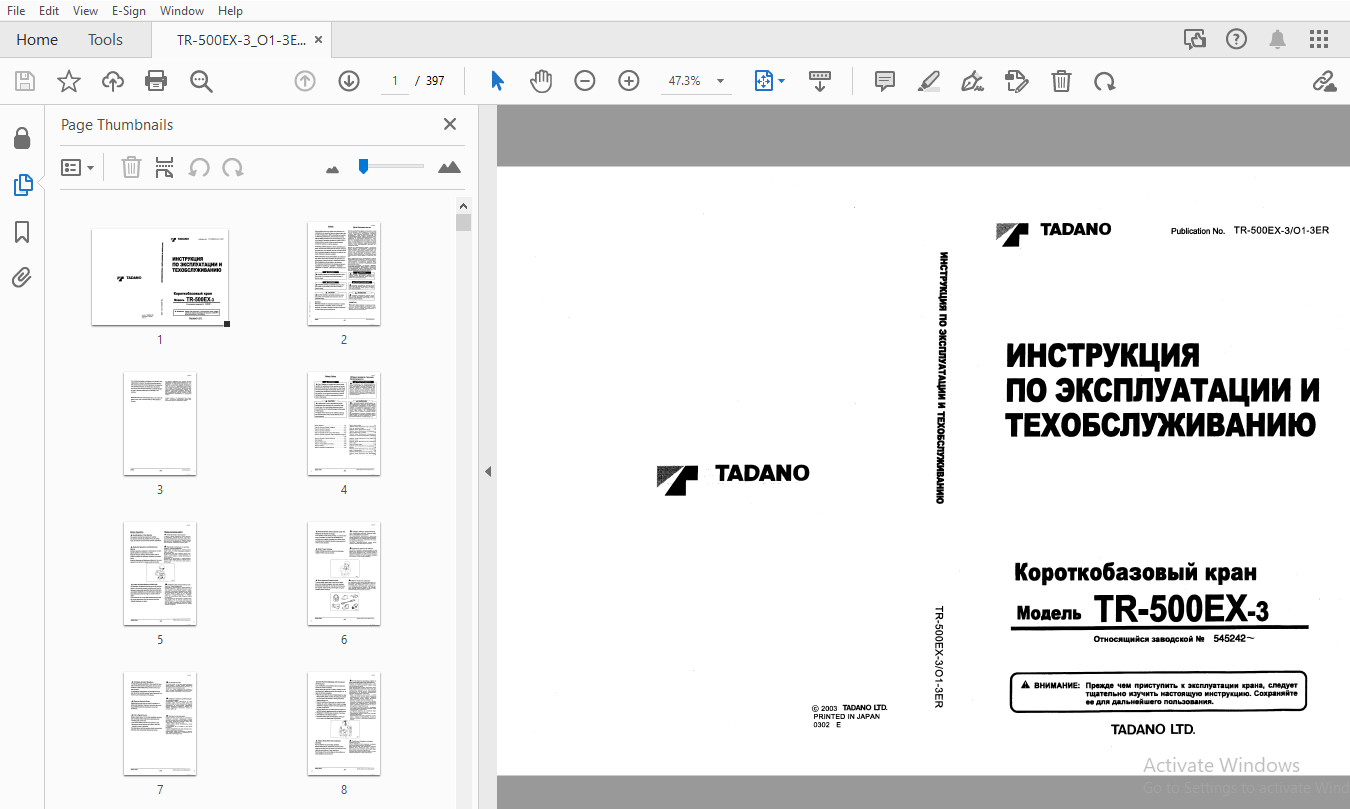The width and height of the screenshot is (1350, 809).
Task: Click the fit page tool icon
Action: pyautogui.click(x=764, y=81)
